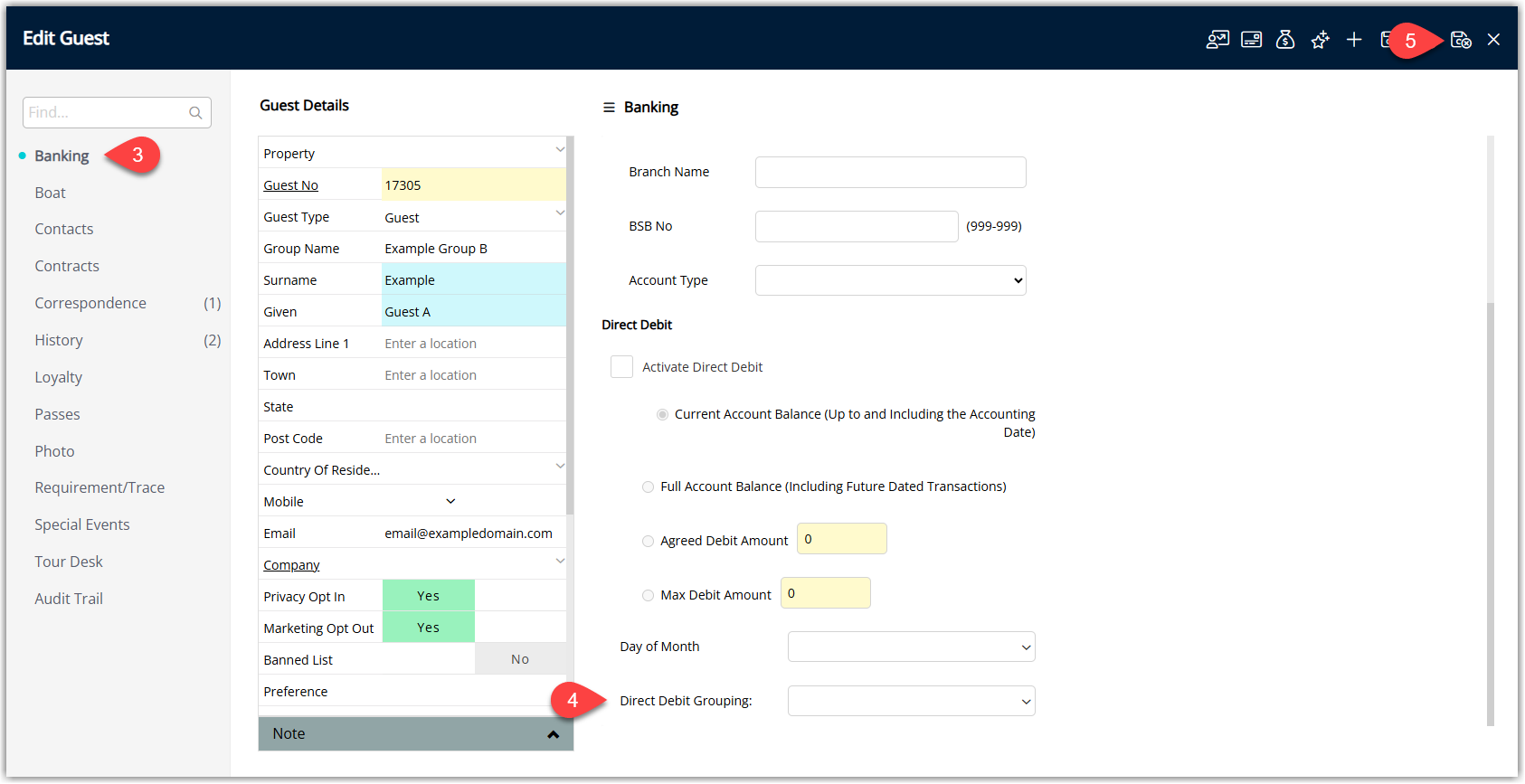Click the guest statistics person-chart icon

[1217, 40]
